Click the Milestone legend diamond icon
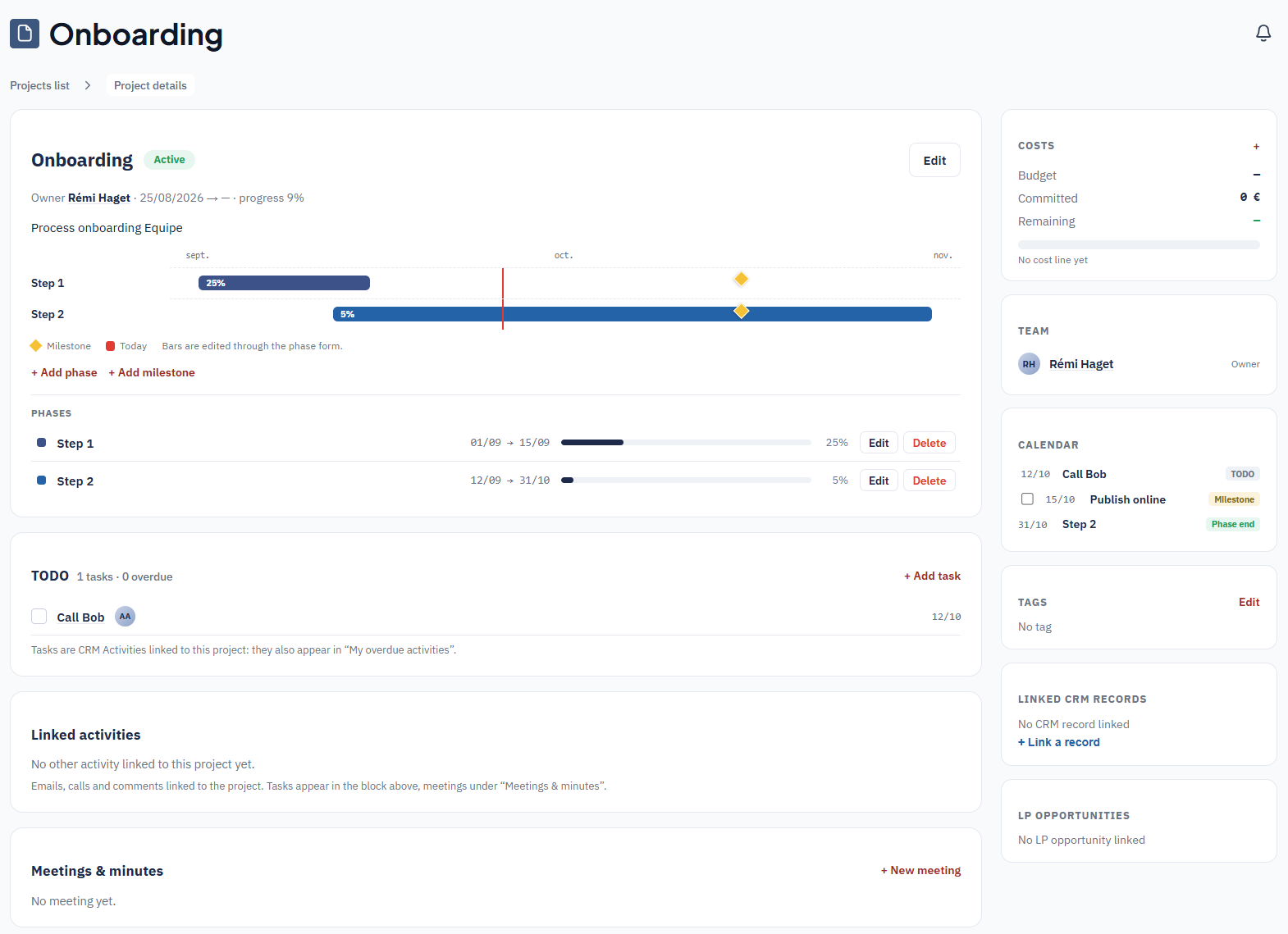This screenshot has width=1288, height=934. pos(36,346)
